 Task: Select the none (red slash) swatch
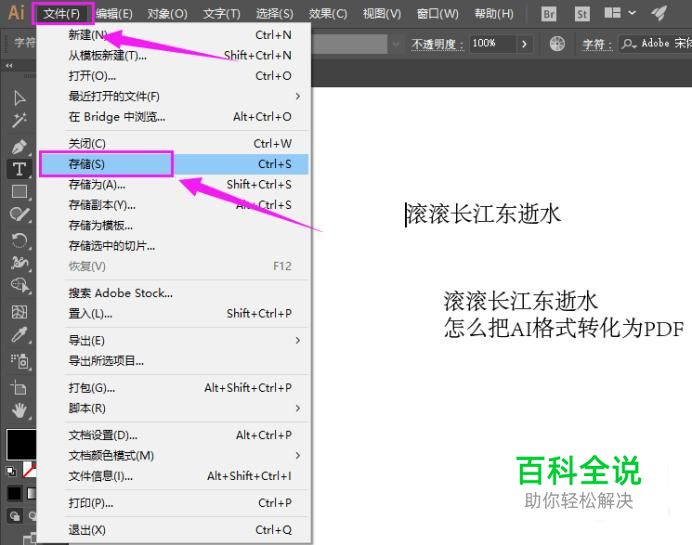29,470
